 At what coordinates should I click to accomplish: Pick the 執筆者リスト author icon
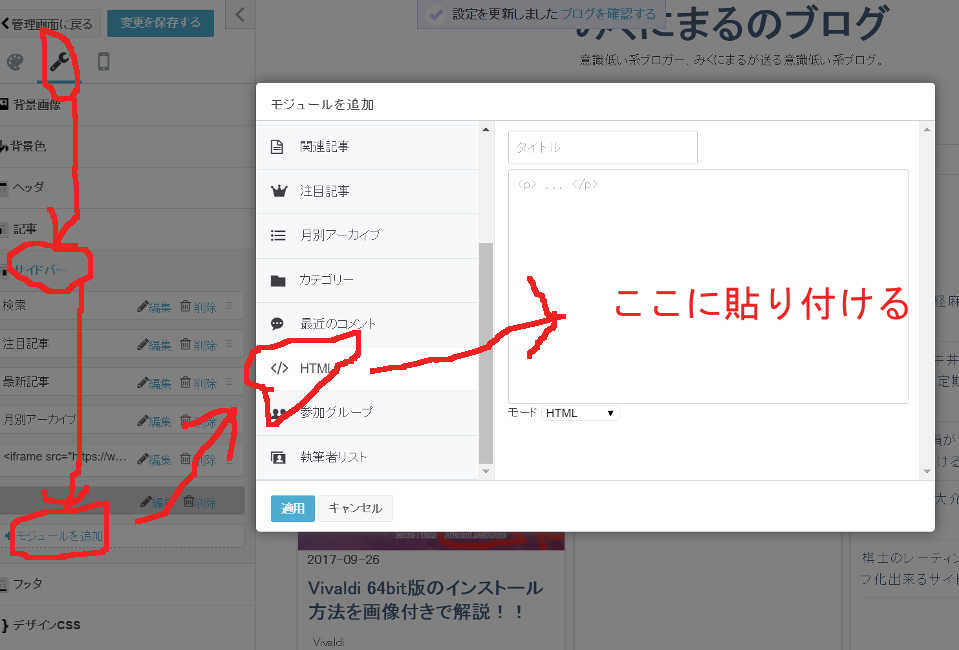pyautogui.click(x=278, y=457)
